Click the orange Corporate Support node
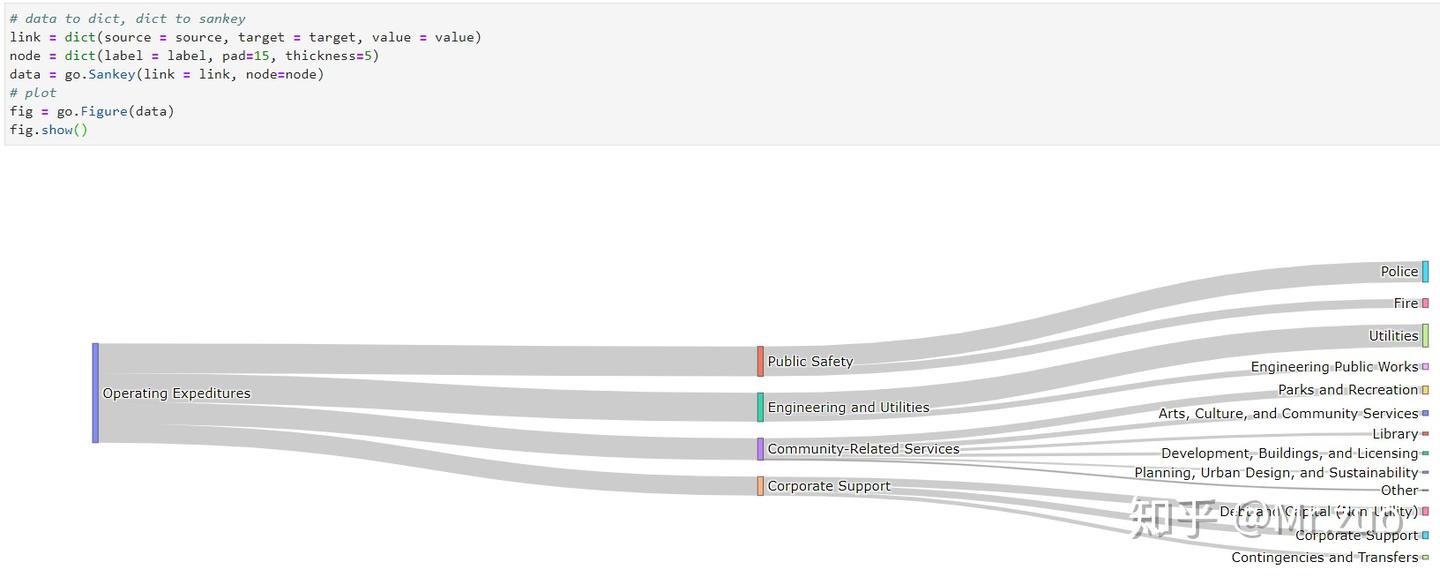The image size is (1440, 577). tap(760, 486)
